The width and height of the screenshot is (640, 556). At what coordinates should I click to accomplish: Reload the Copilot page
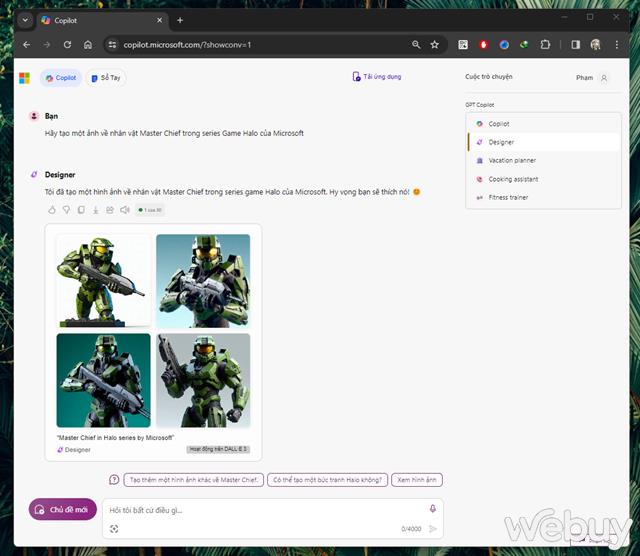[x=67, y=45]
